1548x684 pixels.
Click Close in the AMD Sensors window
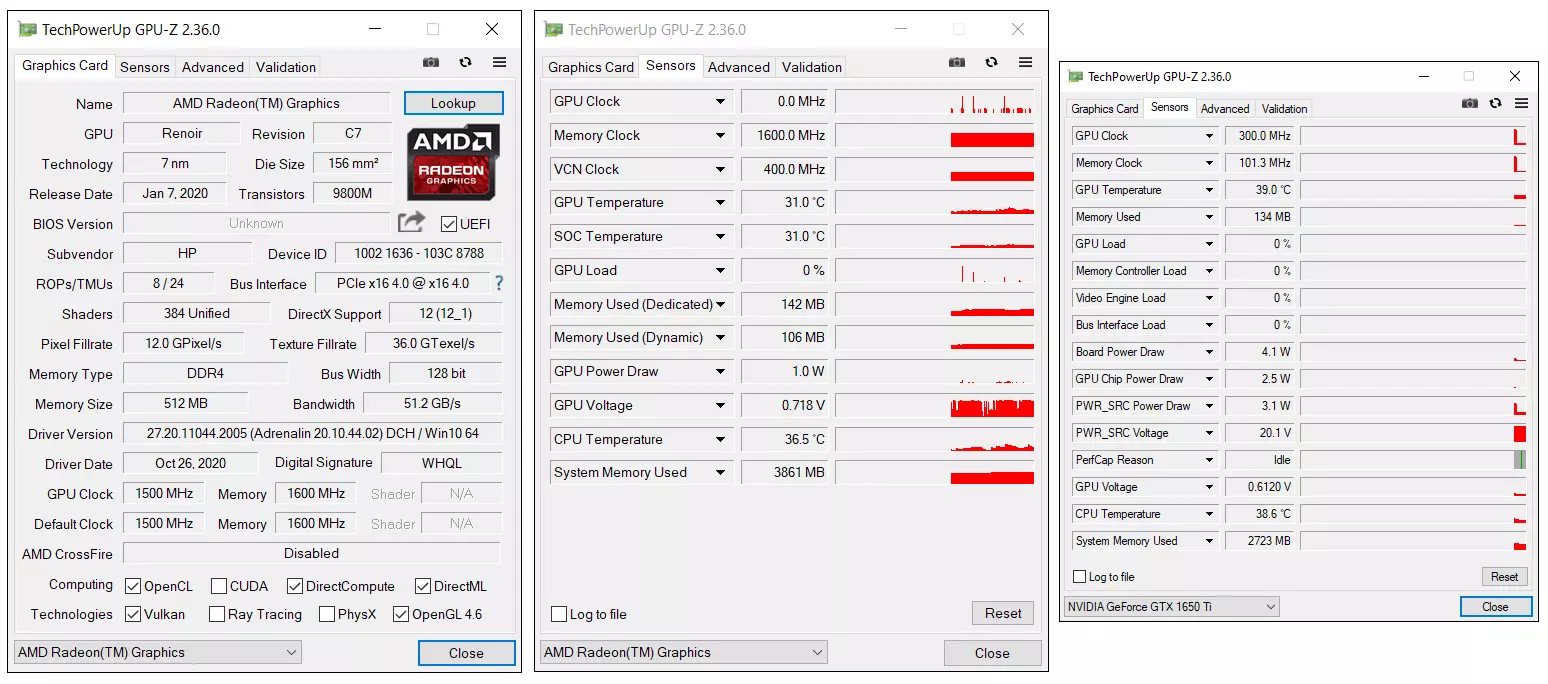coord(992,653)
